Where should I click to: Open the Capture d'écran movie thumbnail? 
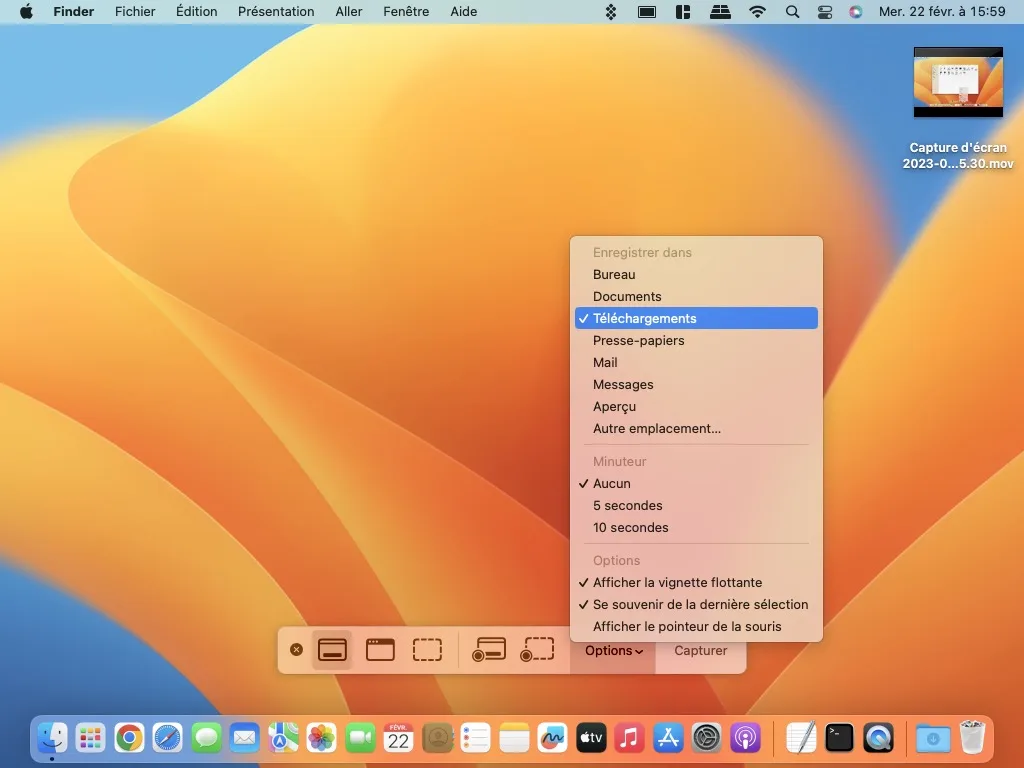[957, 82]
